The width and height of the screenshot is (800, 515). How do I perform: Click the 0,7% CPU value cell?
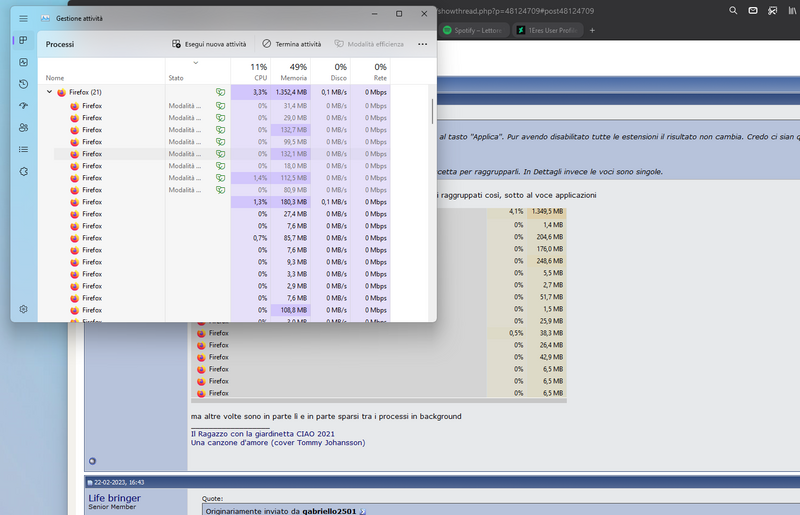[x=251, y=238]
